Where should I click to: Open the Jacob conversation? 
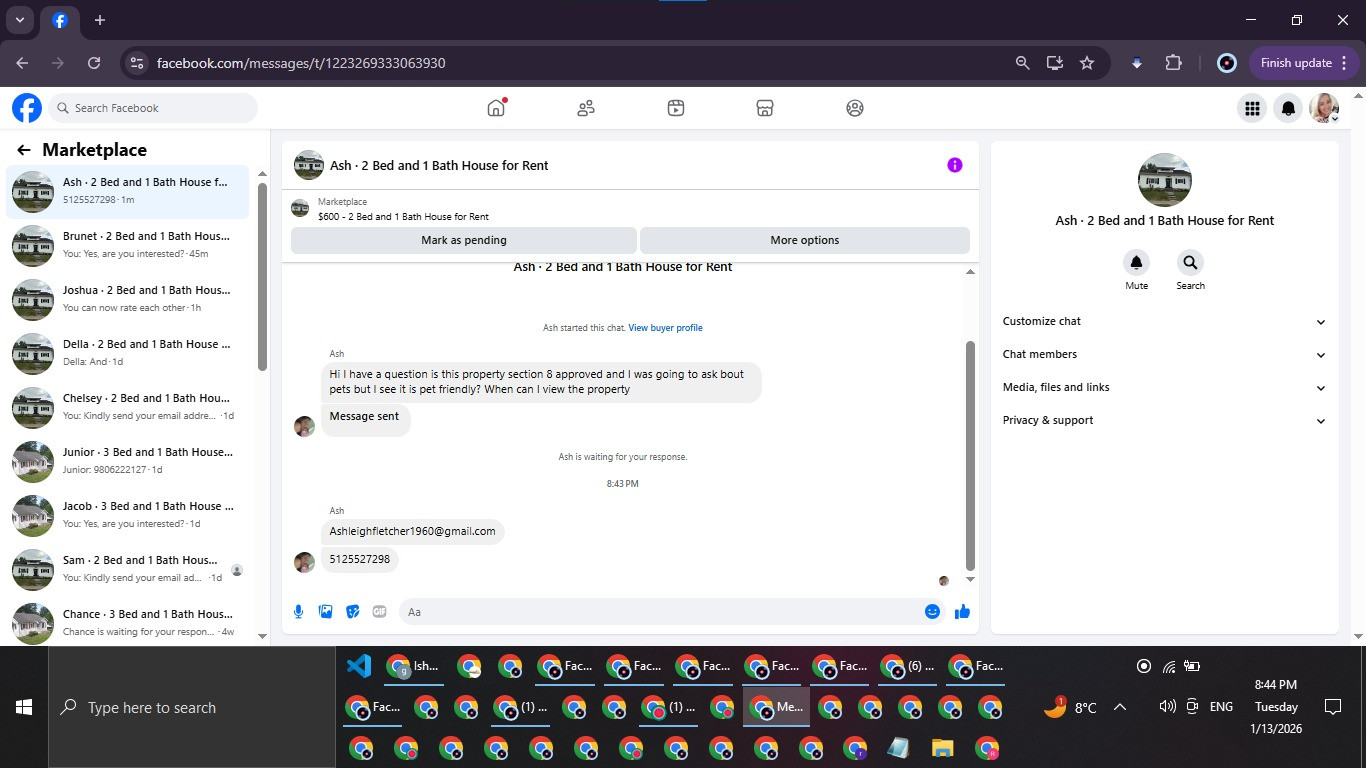[128, 515]
